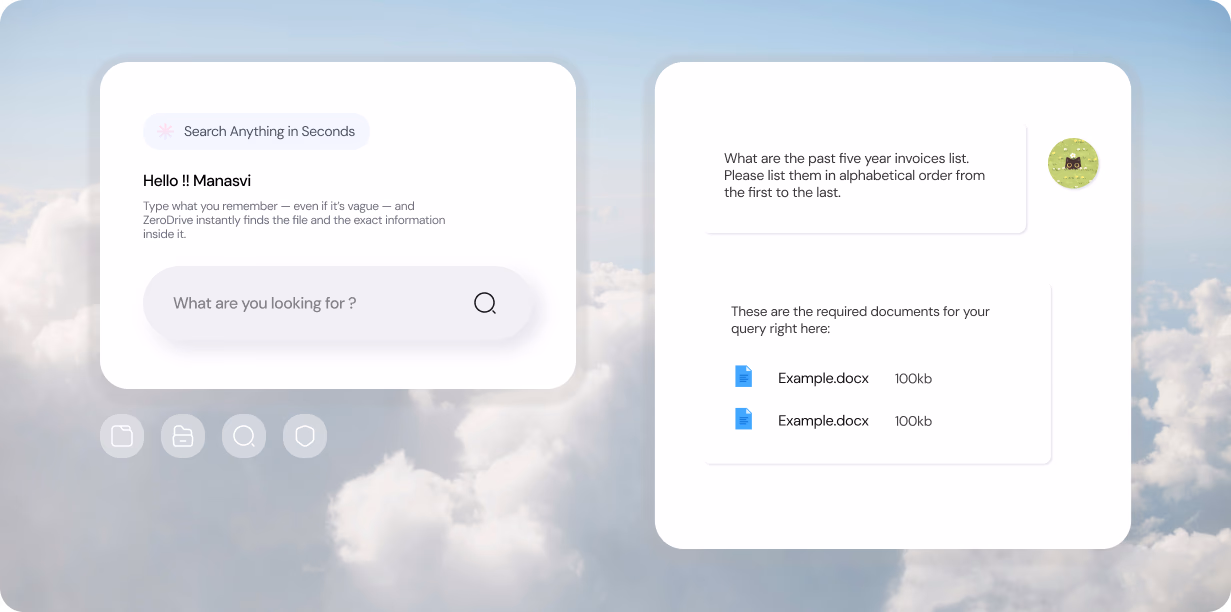Image resolution: width=1231 pixels, height=612 pixels.
Task: Select the ZeroDrive description text
Action: pos(294,219)
